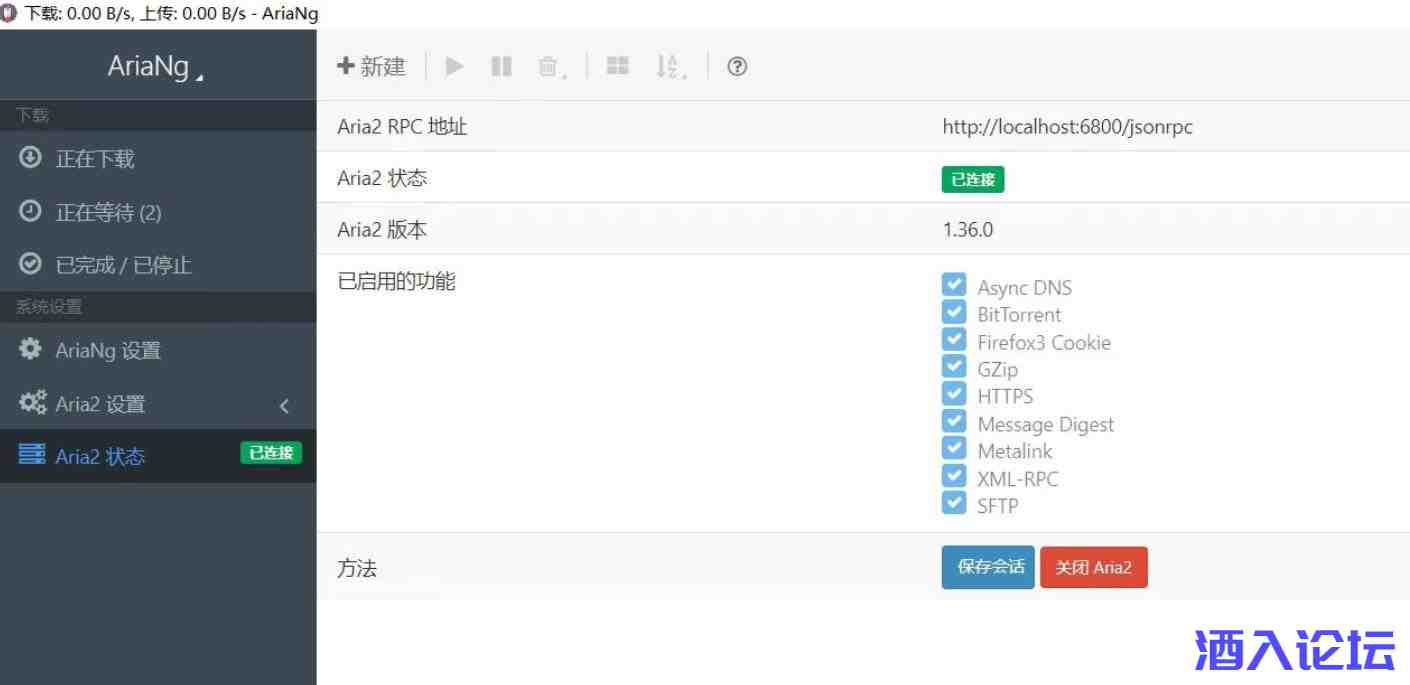Toggle the HTTPS checkbox
Viewport: 1410px width, 685px height.
tap(954, 394)
